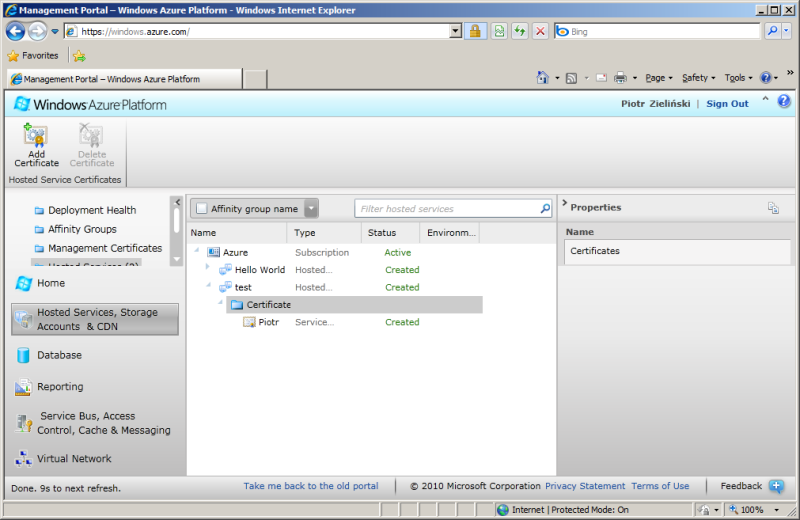Screen dimensions: 800x520
Task: Click the Add to Favorites Bar icon
Action: [79, 56]
